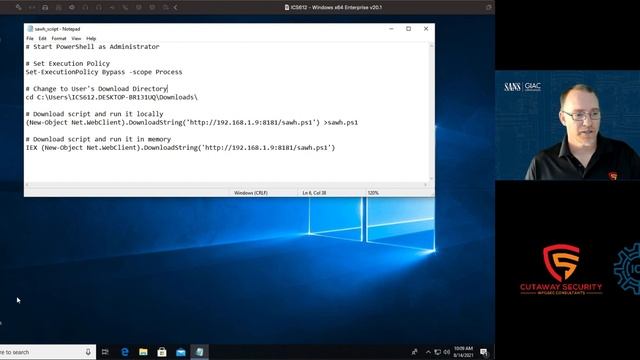Open Task View on the taskbar
This screenshot has width=640, height=360.
coord(105,352)
